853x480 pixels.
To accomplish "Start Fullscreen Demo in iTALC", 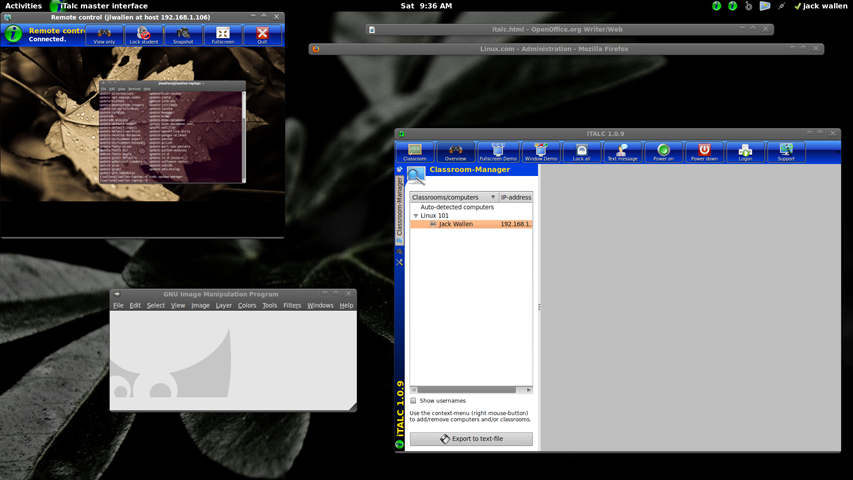I will pos(498,152).
